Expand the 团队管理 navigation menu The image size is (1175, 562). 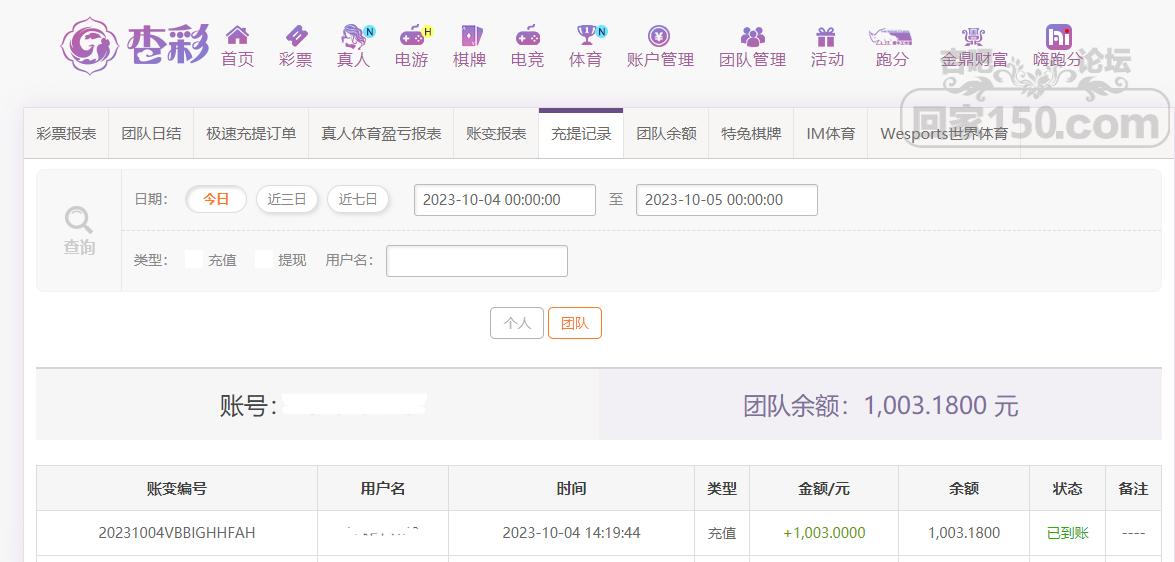coord(752,47)
